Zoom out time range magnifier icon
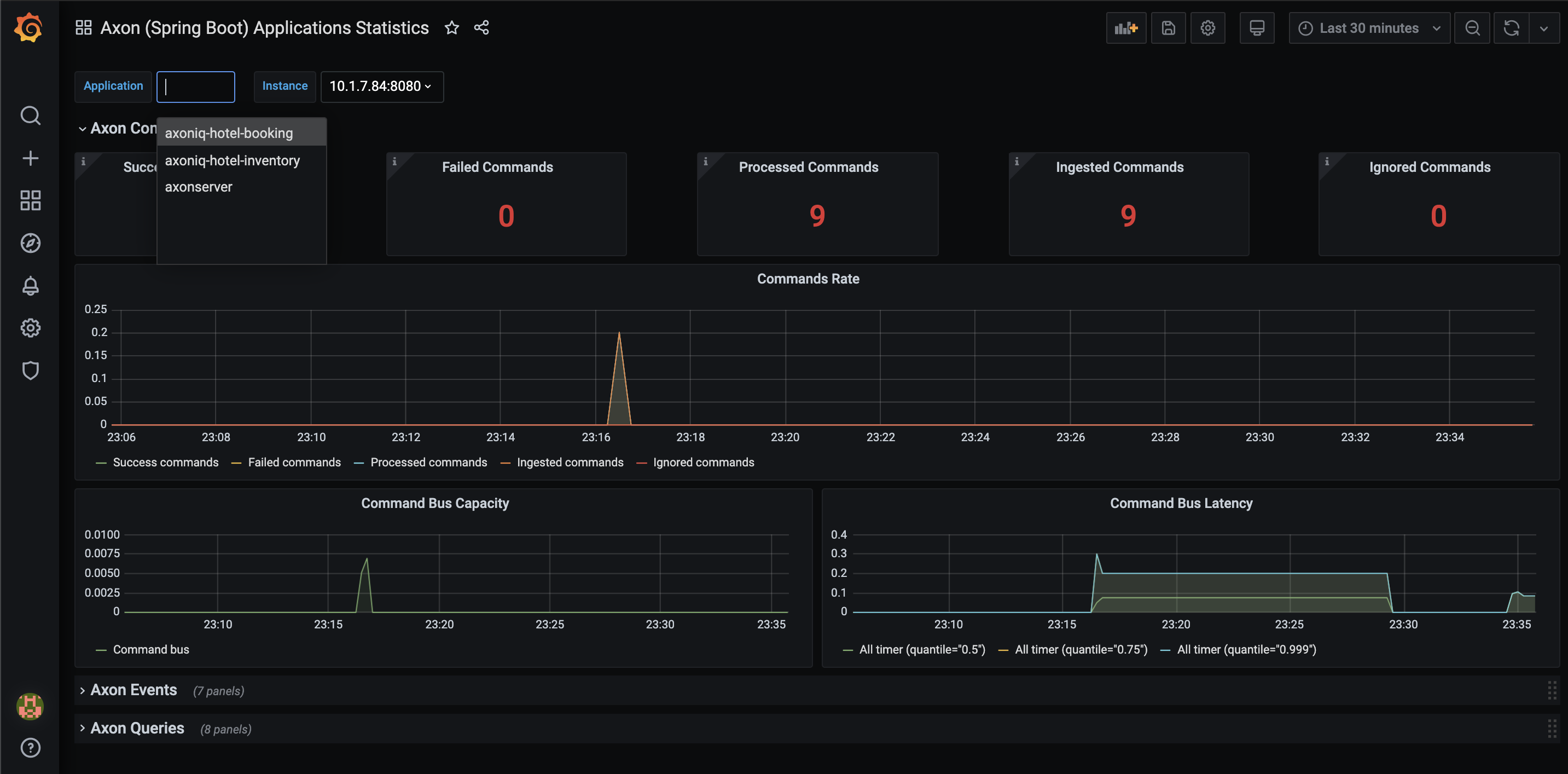The height and width of the screenshot is (774, 1568). (1472, 28)
